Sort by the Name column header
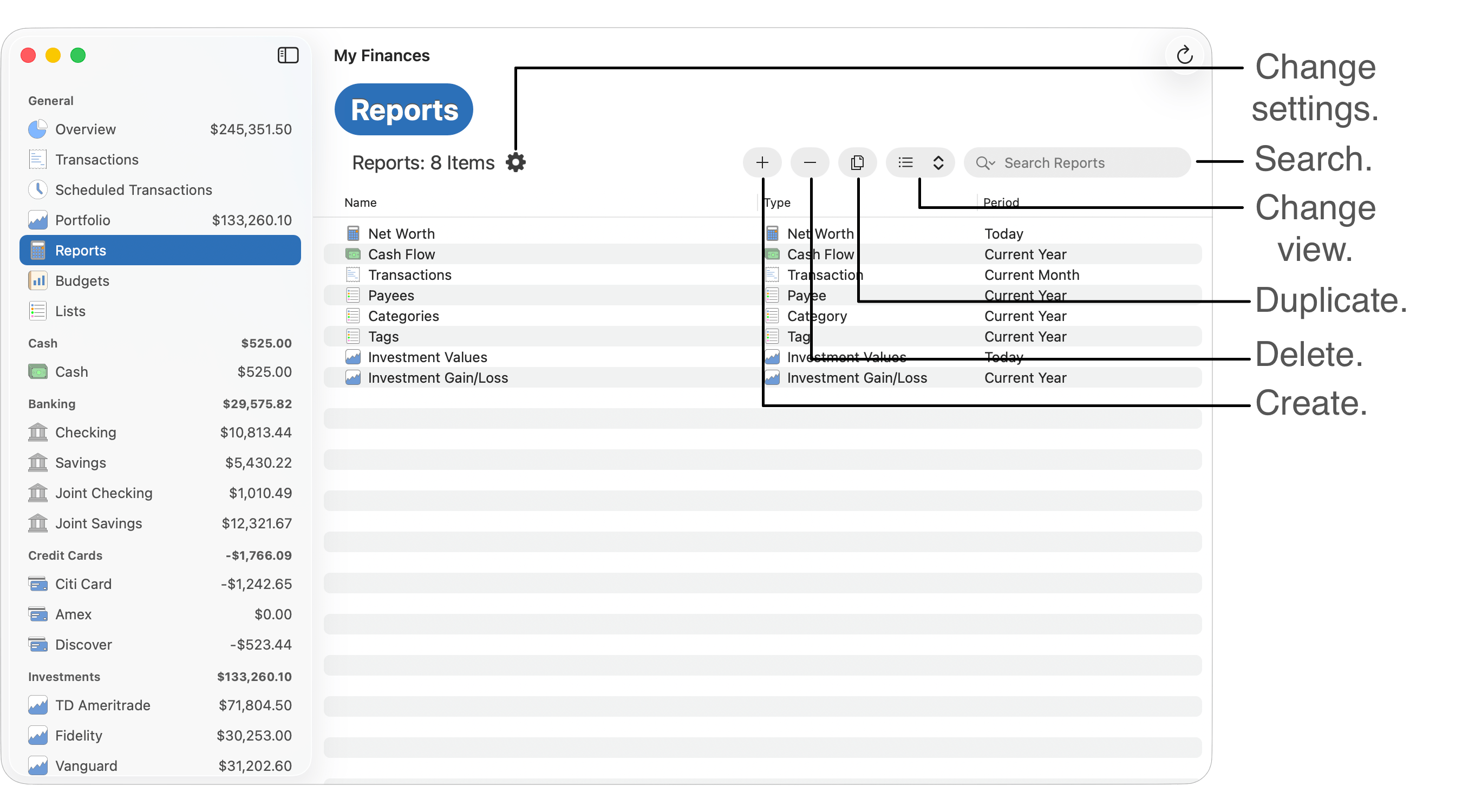This screenshot has width=1462, height=812. pyautogui.click(x=361, y=202)
